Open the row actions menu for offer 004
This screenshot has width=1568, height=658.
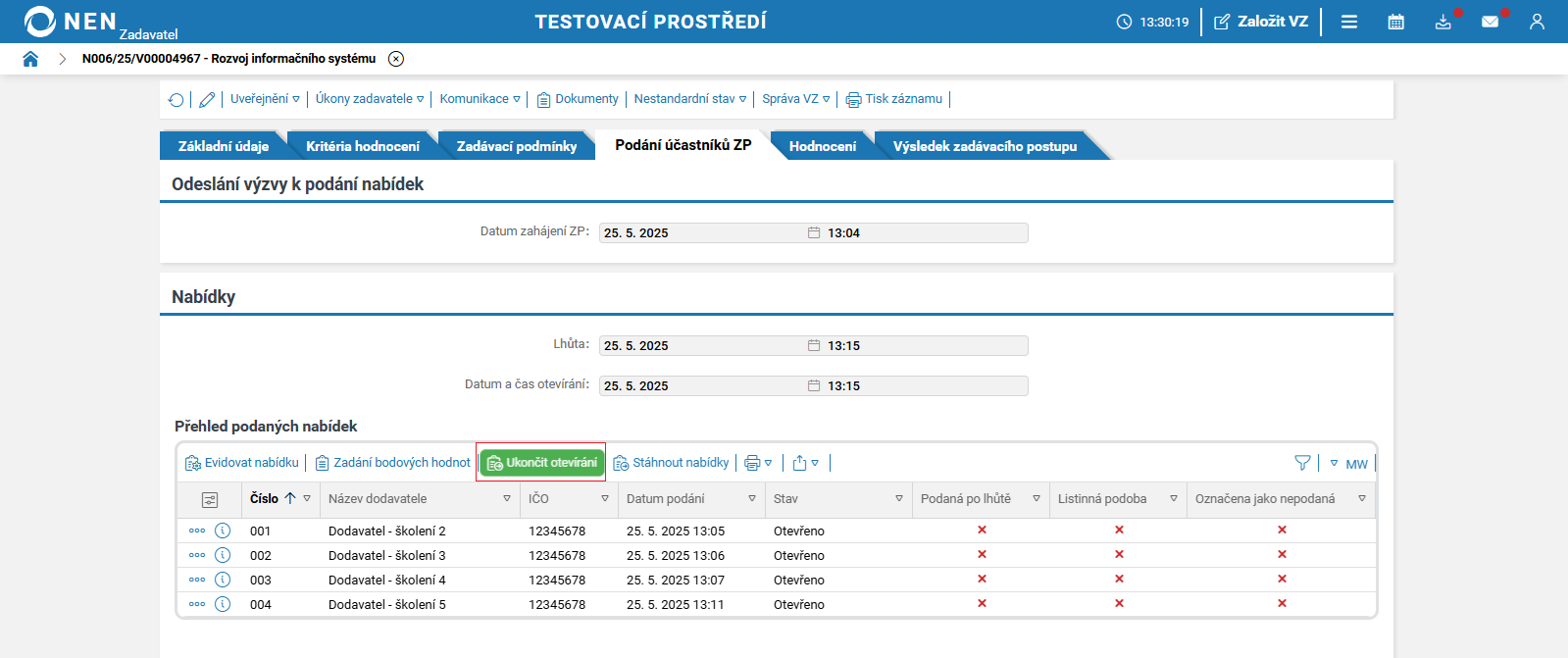tap(197, 604)
